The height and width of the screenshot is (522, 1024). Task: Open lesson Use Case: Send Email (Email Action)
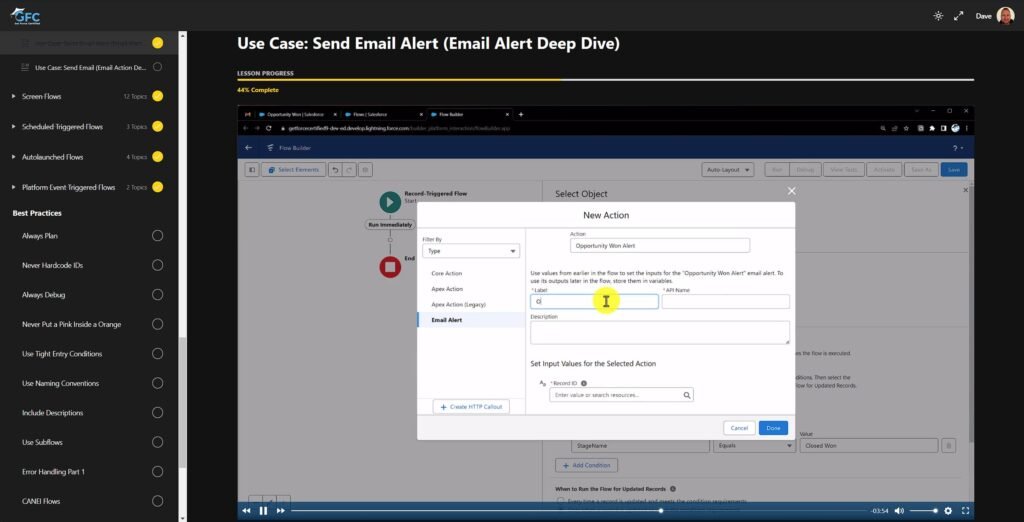tap(90, 67)
